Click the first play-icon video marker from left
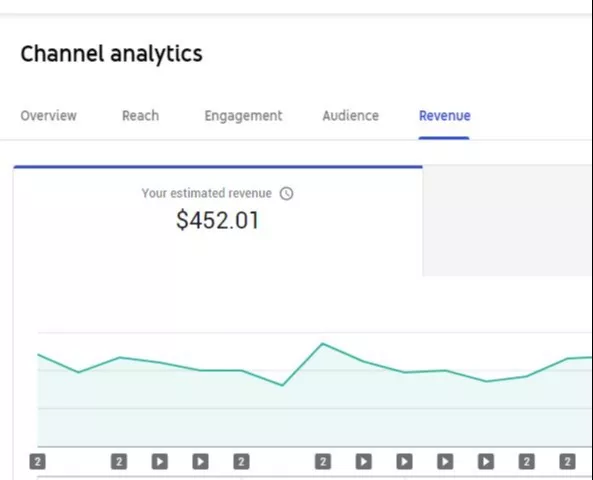 (160, 461)
